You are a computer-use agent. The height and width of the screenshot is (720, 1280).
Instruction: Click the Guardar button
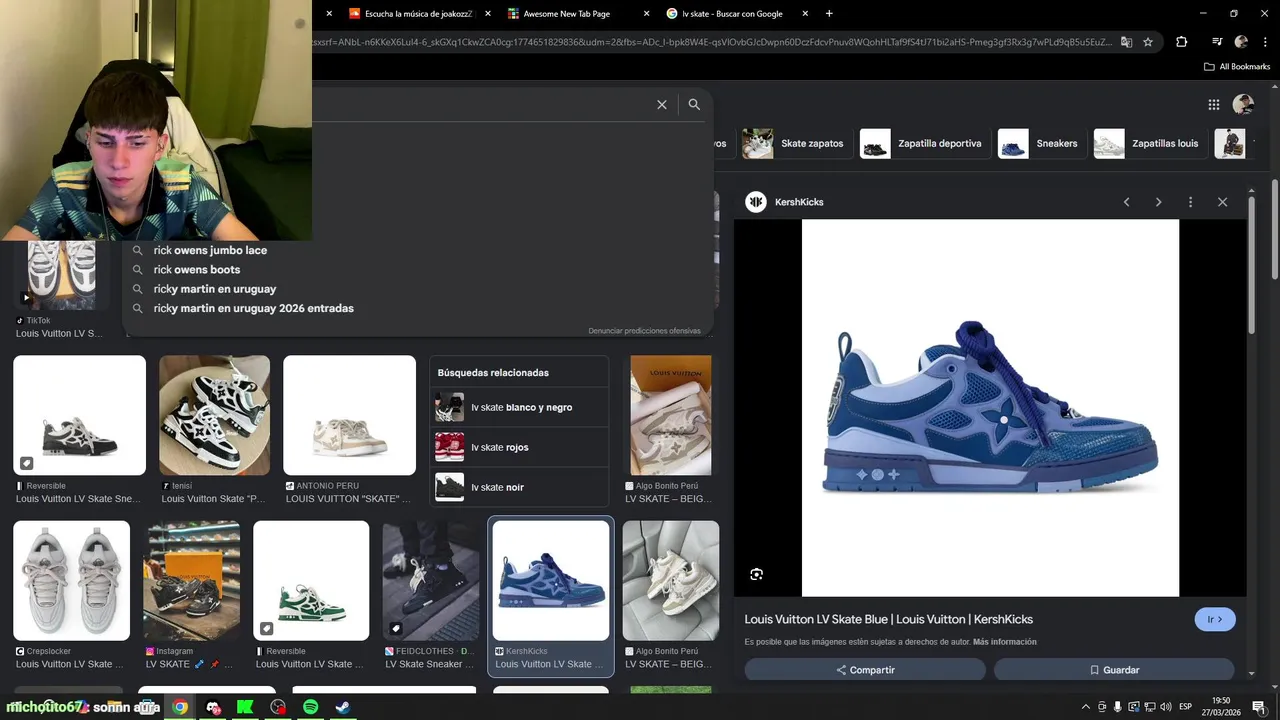pyautogui.click(x=1114, y=670)
